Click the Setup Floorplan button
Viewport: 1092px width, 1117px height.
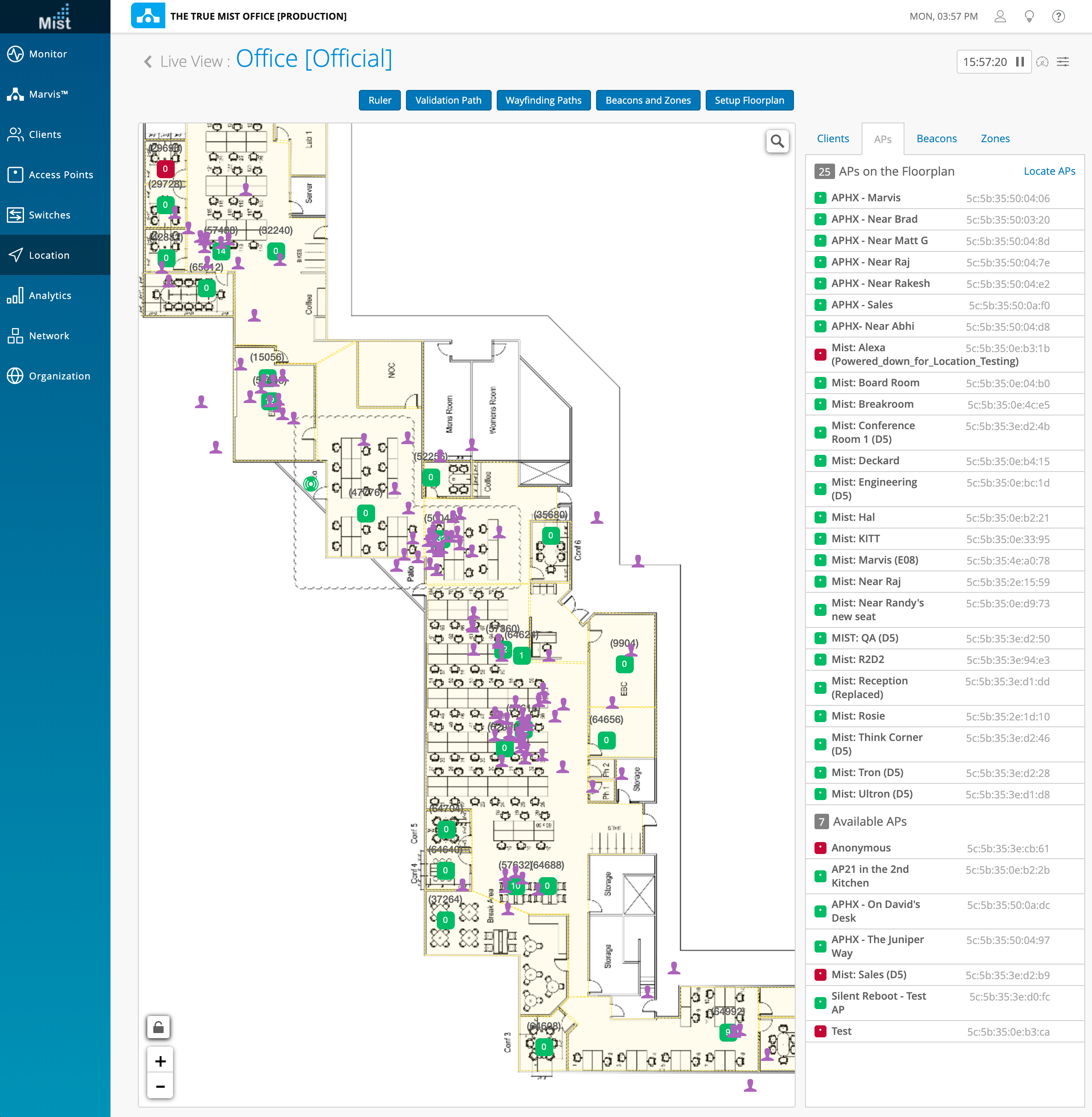pyautogui.click(x=749, y=100)
